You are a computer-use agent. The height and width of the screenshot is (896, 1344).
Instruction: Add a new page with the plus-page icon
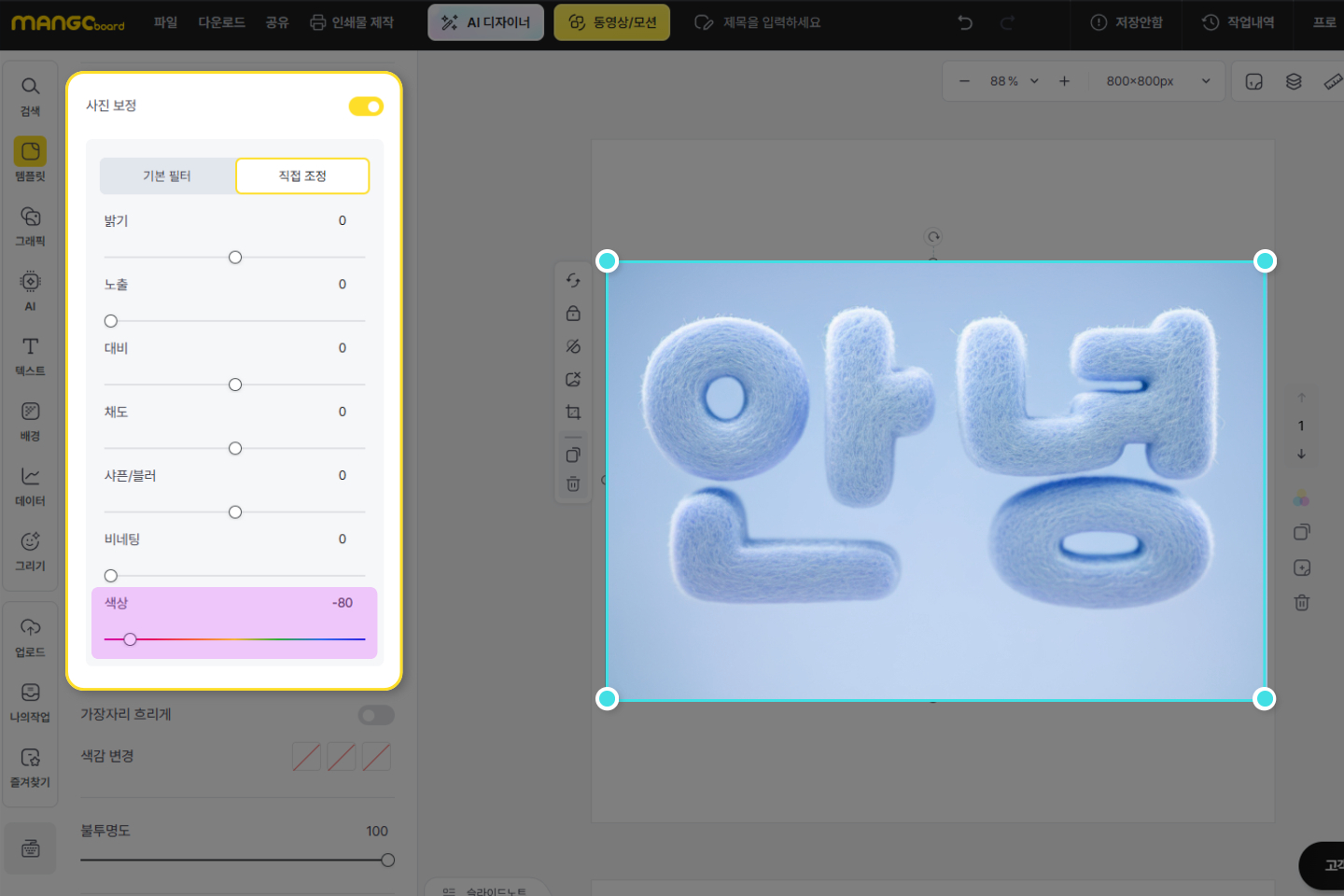click(1301, 567)
